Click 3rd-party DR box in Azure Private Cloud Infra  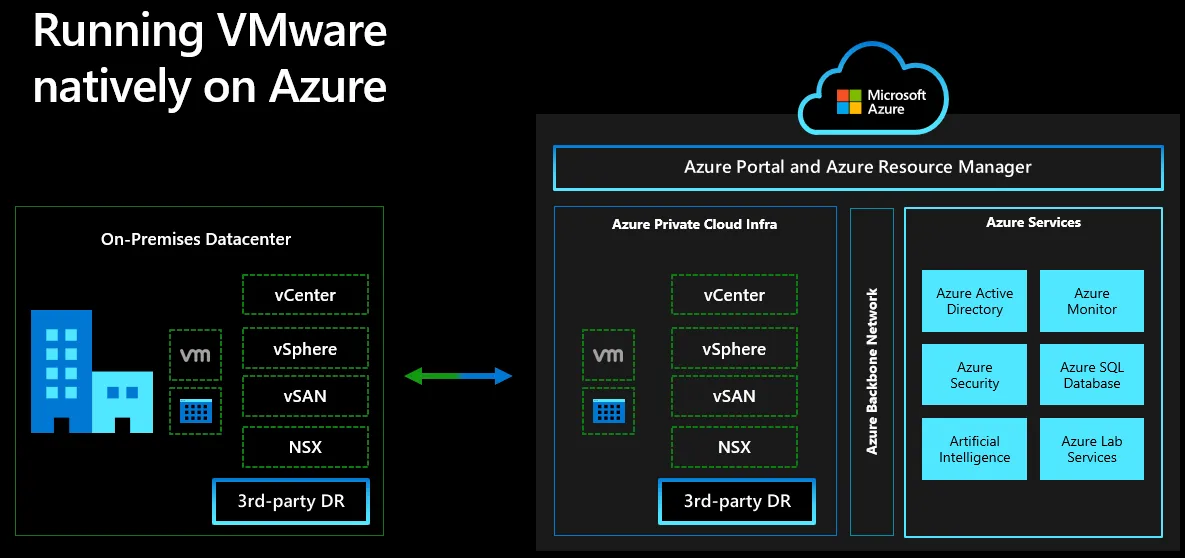point(737,501)
